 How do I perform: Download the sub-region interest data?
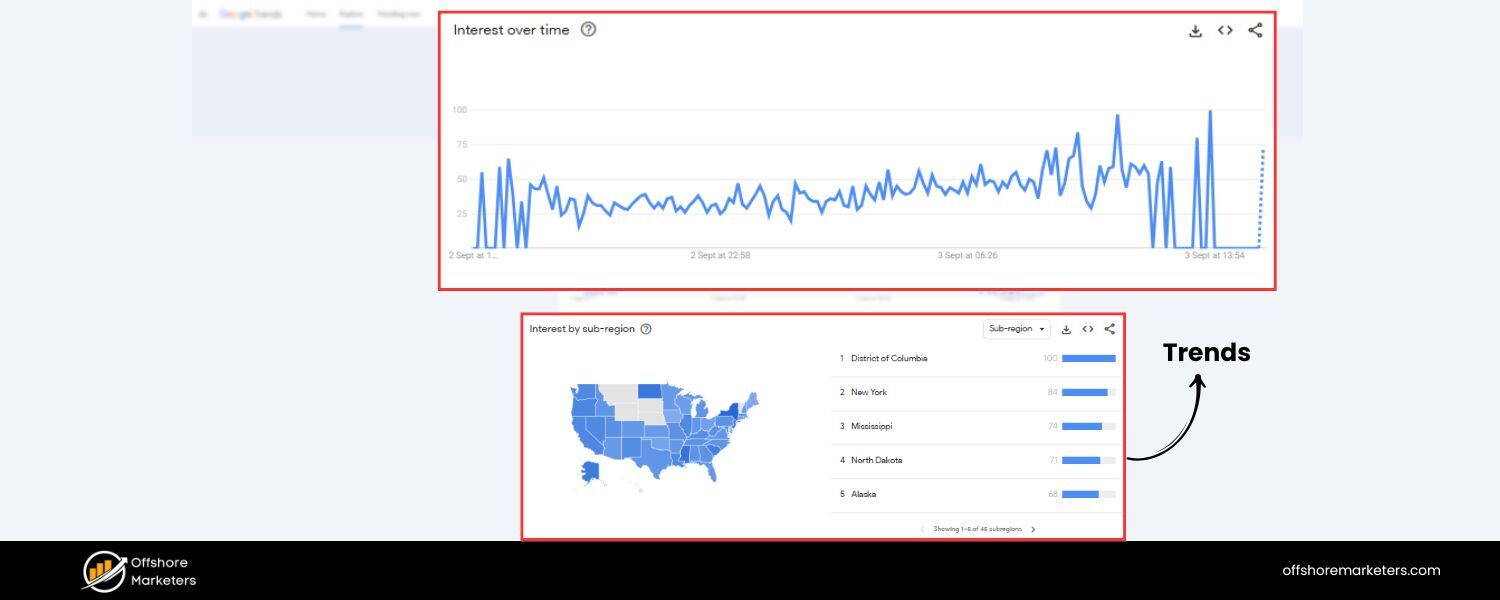pyautogui.click(x=1066, y=329)
